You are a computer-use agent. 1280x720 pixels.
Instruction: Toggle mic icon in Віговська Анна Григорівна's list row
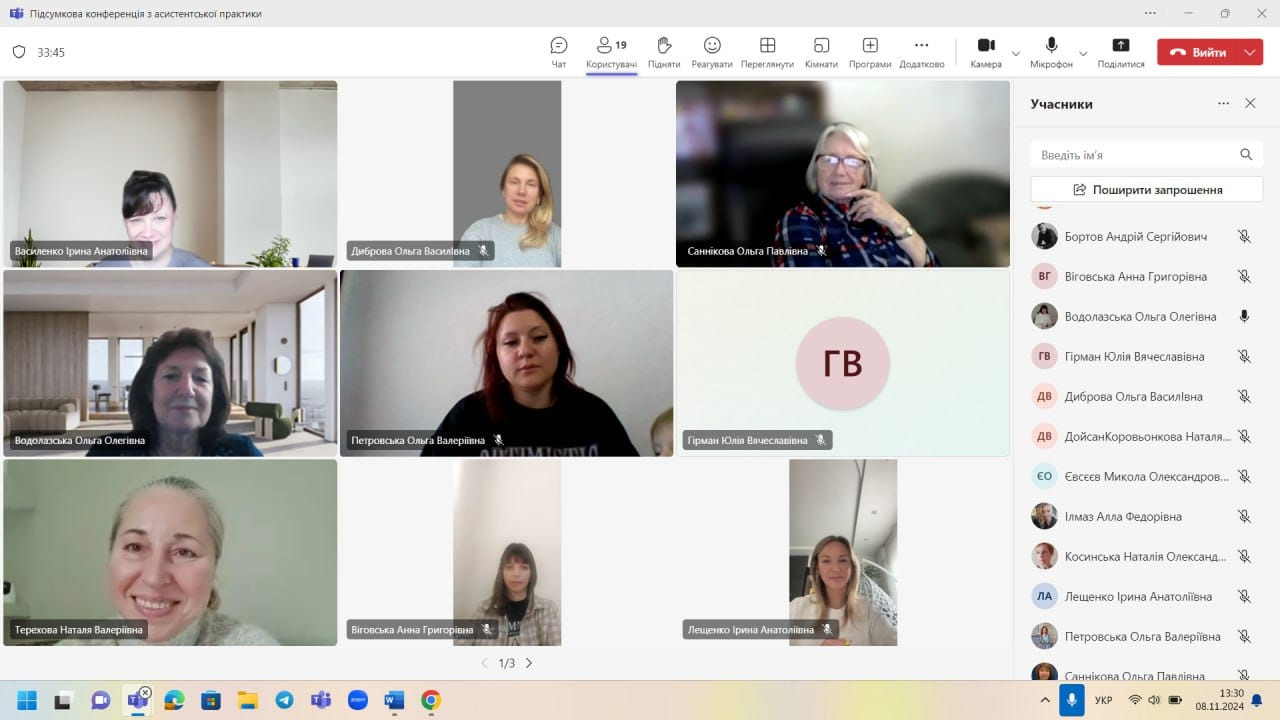1244,277
